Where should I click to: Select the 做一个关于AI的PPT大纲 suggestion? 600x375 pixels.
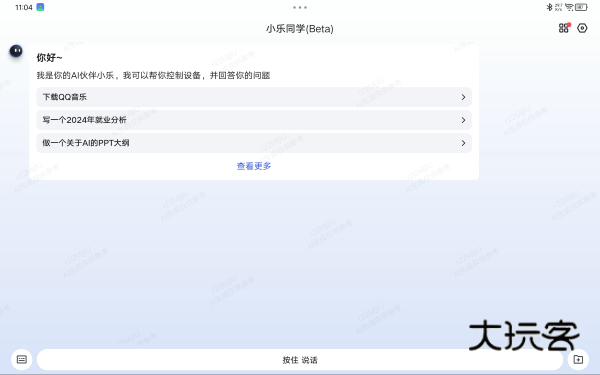(x=254, y=143)
